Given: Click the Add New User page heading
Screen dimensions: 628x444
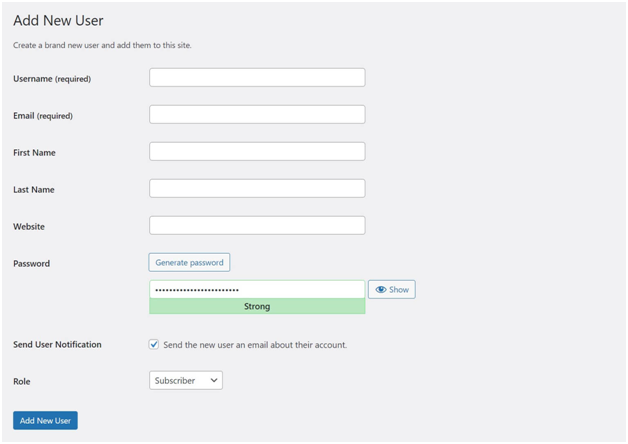Looking at the screenshot, I should (58, 20).
